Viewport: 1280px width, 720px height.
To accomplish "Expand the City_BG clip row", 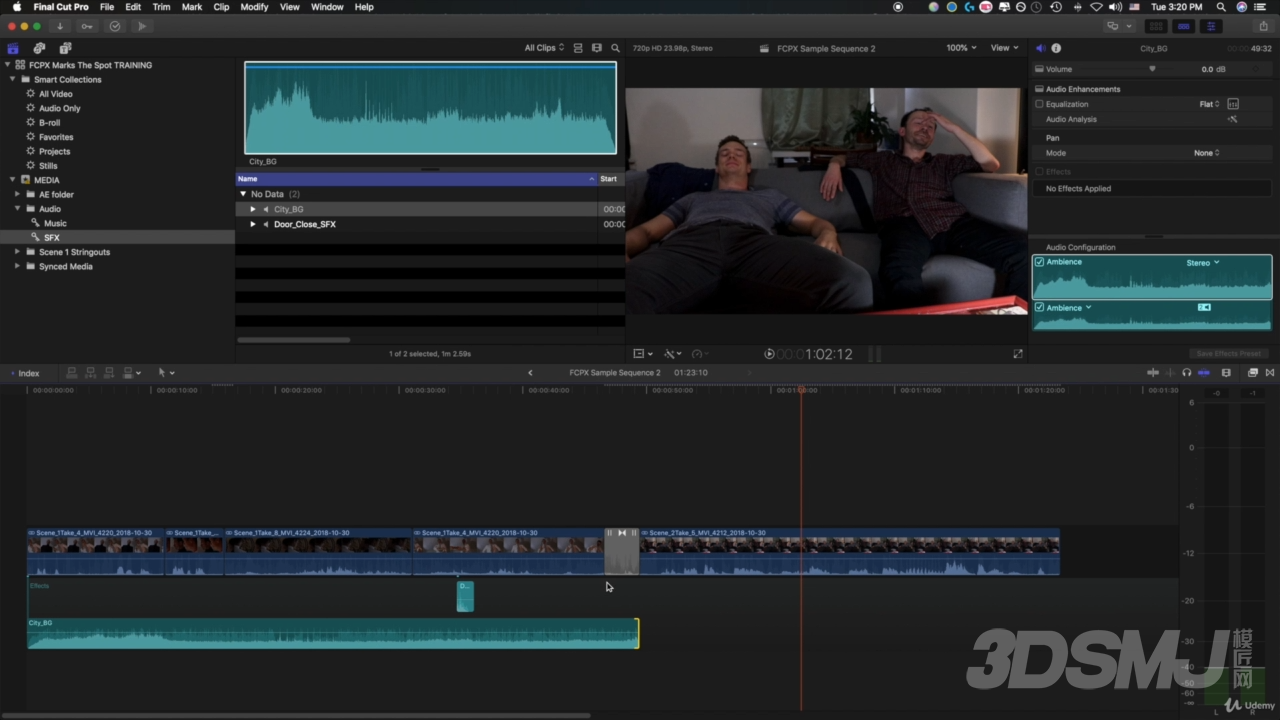I will (253, 209).
